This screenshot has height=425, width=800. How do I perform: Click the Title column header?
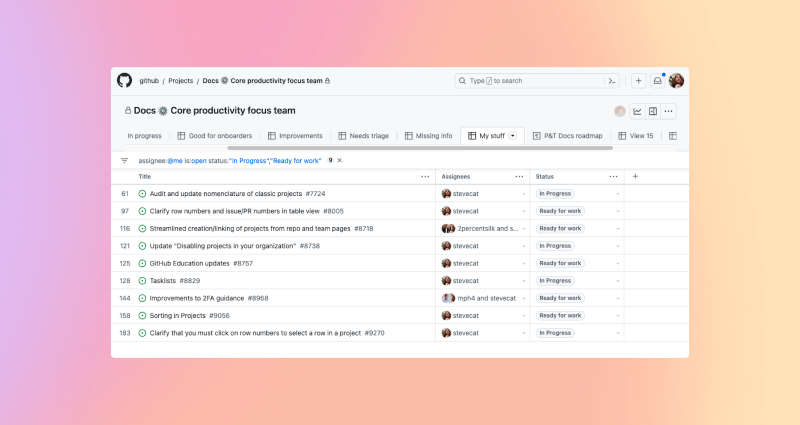[145, 177]
